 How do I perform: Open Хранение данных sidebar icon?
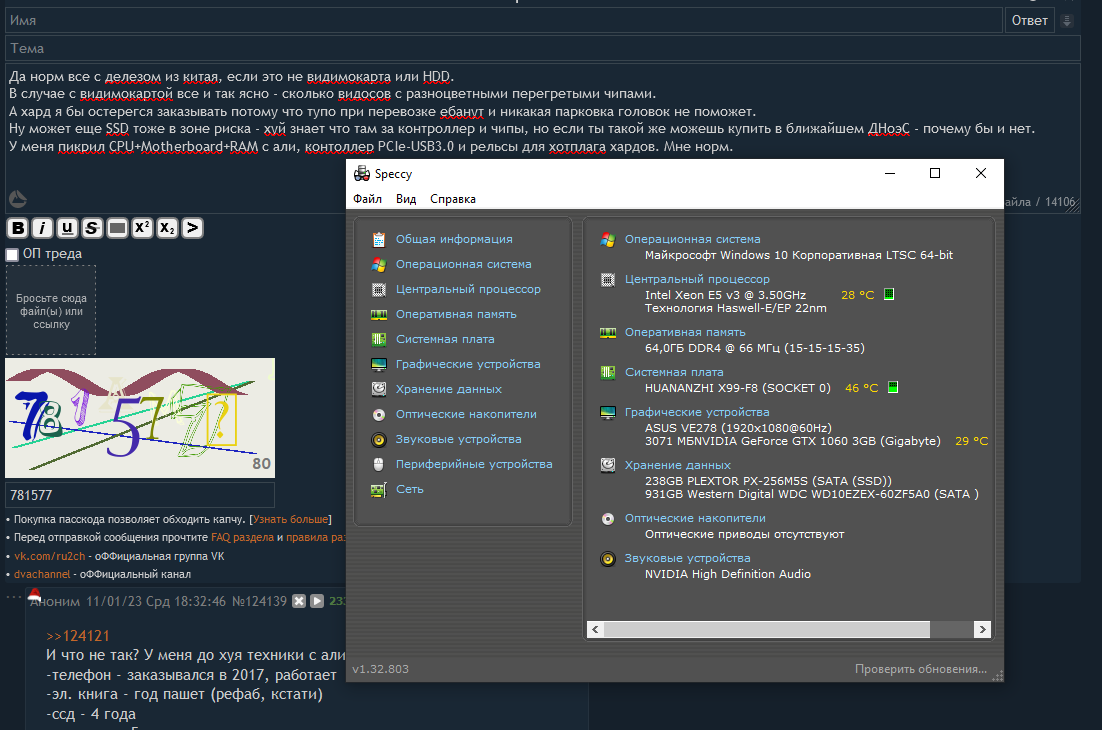pyautogui.click(x=379, y=389)
